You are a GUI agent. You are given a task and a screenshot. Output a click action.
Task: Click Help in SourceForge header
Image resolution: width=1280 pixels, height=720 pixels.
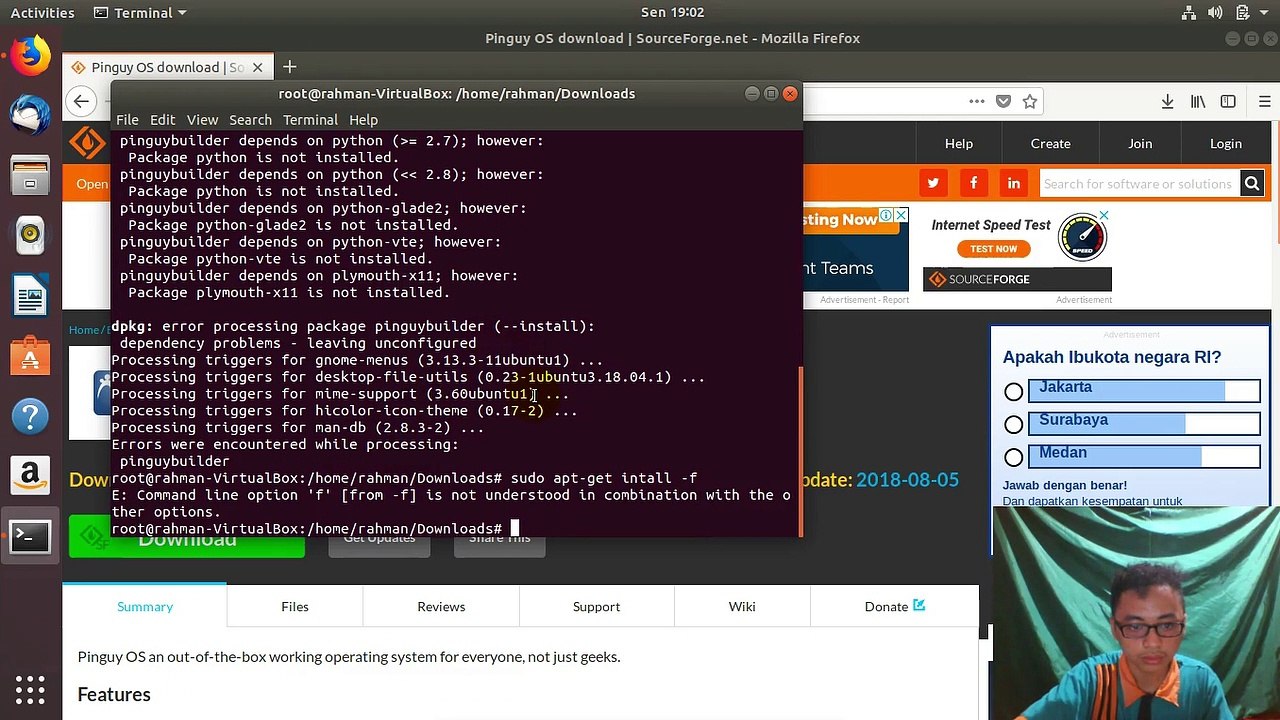(959, 143)
